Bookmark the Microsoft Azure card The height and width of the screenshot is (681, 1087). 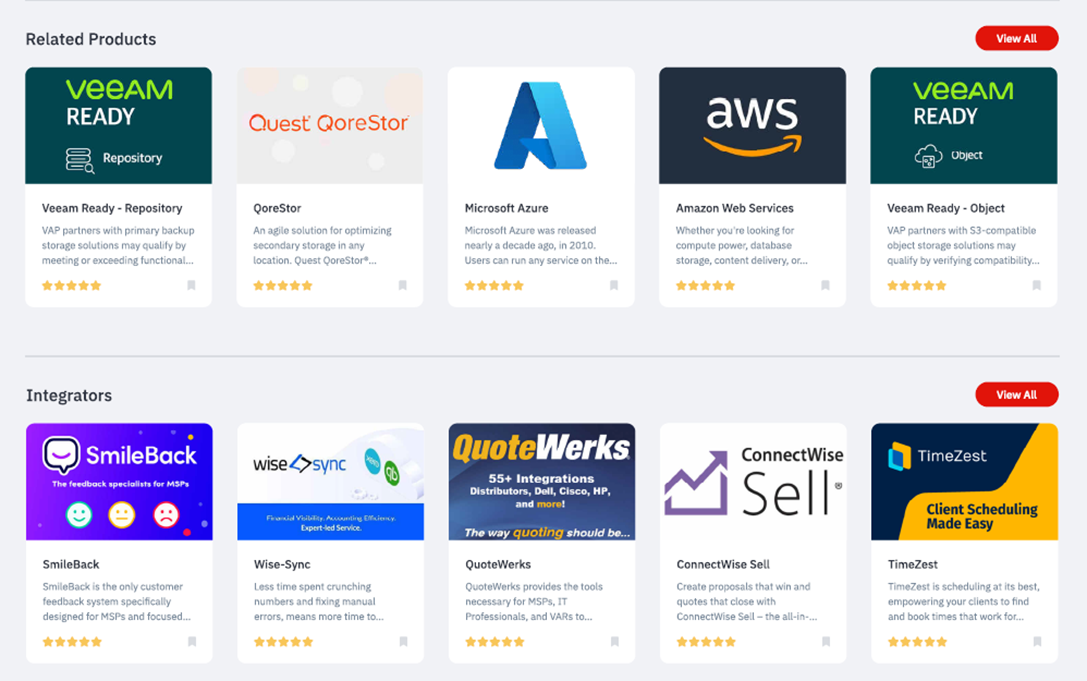pos(614,285)
